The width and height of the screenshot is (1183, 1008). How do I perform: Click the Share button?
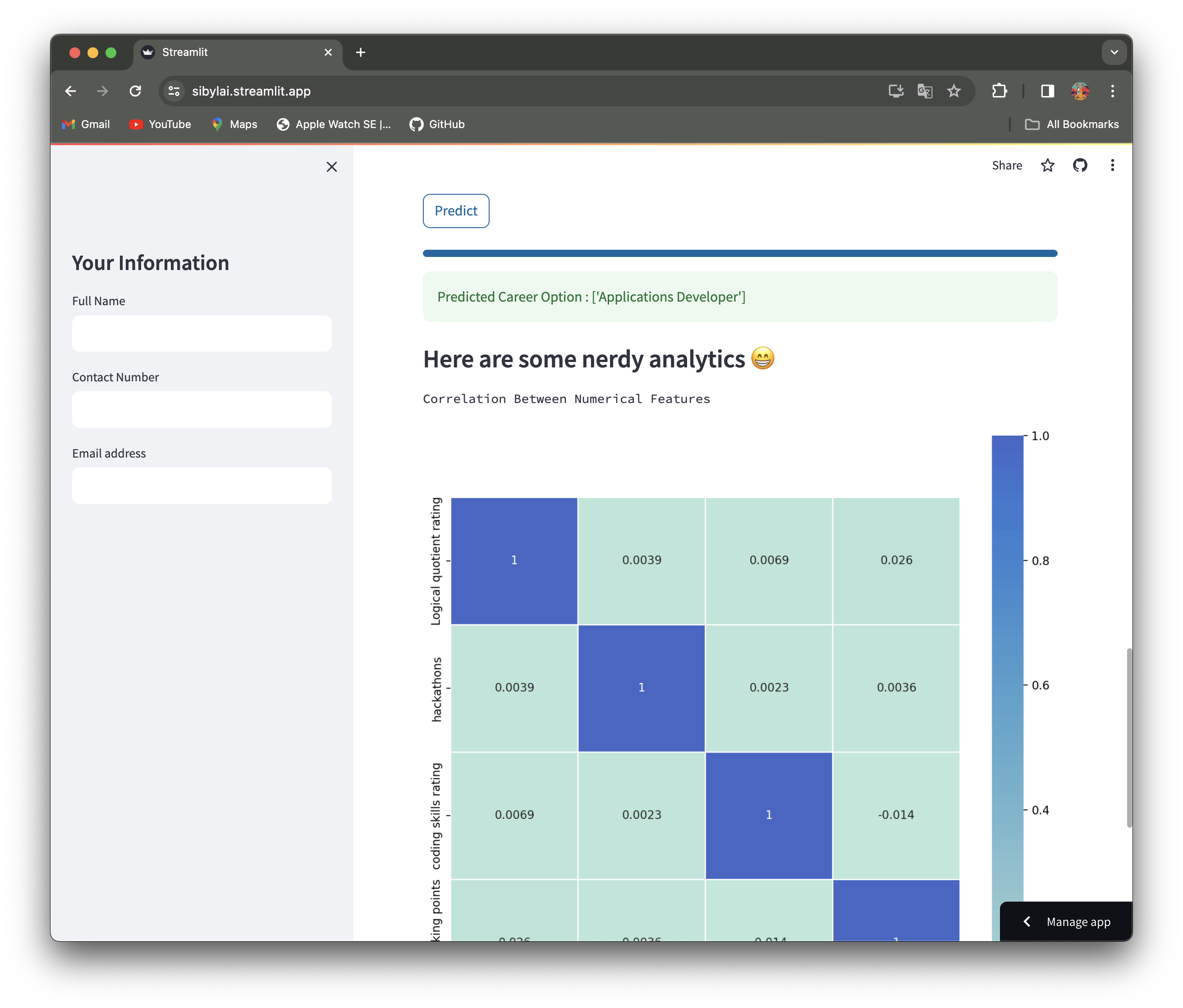[1007, 165]
